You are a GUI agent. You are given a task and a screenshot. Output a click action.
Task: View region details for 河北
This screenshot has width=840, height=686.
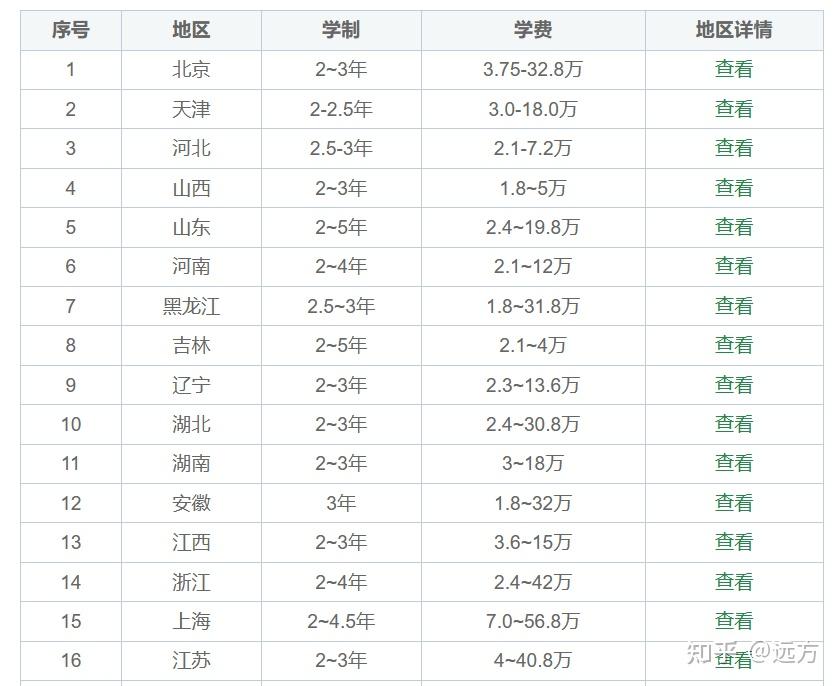click(733, 148)
